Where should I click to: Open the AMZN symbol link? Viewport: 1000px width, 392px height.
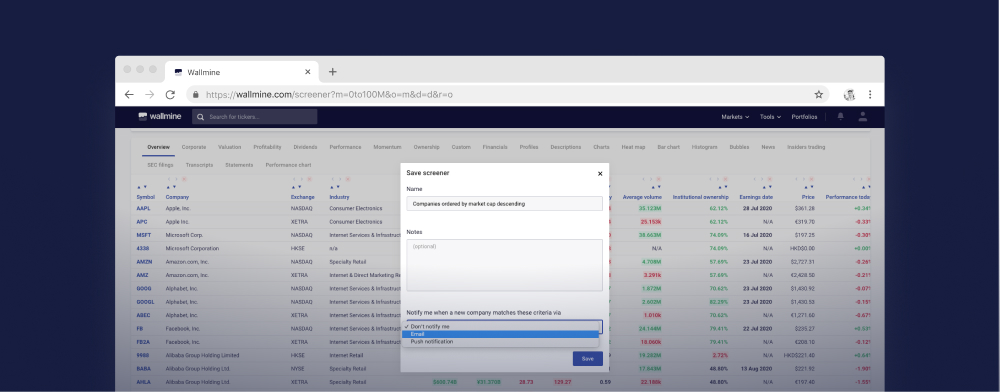143,262
